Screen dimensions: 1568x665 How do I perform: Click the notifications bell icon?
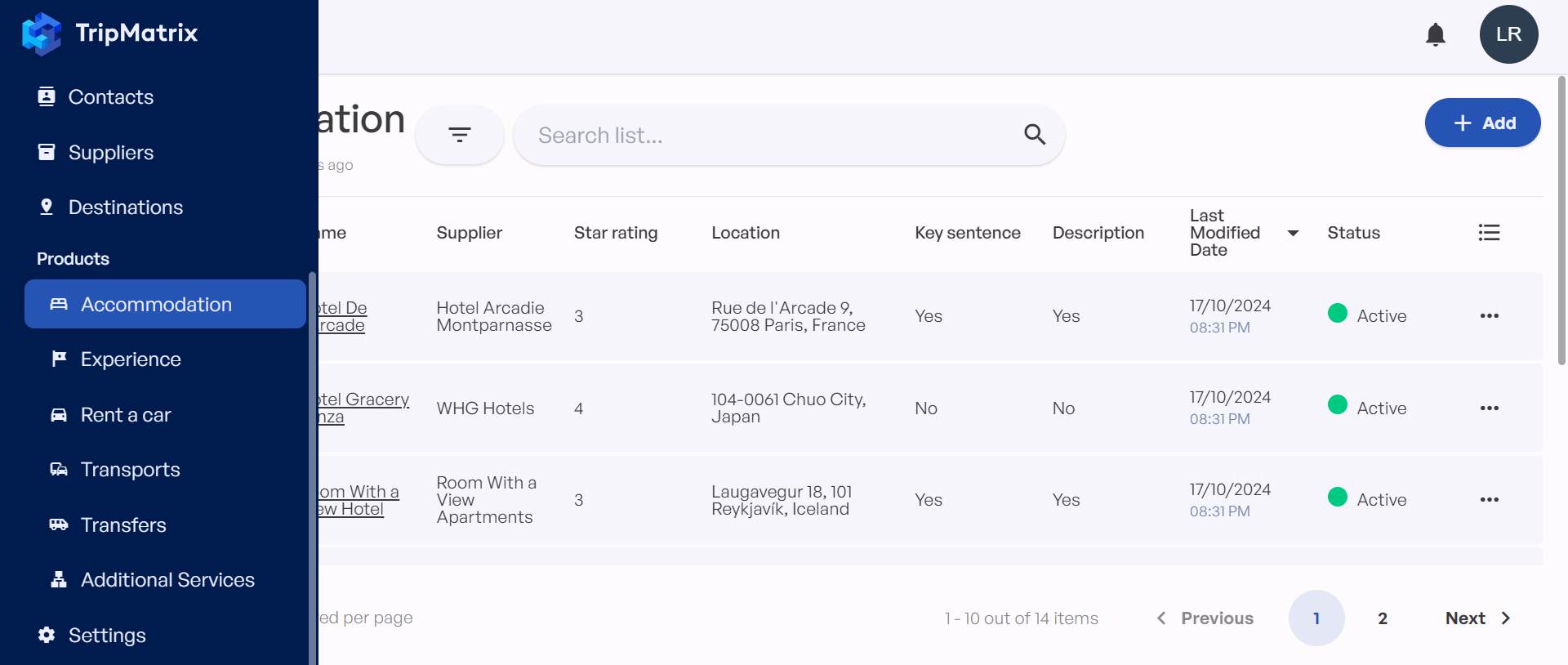[1435, 34]
